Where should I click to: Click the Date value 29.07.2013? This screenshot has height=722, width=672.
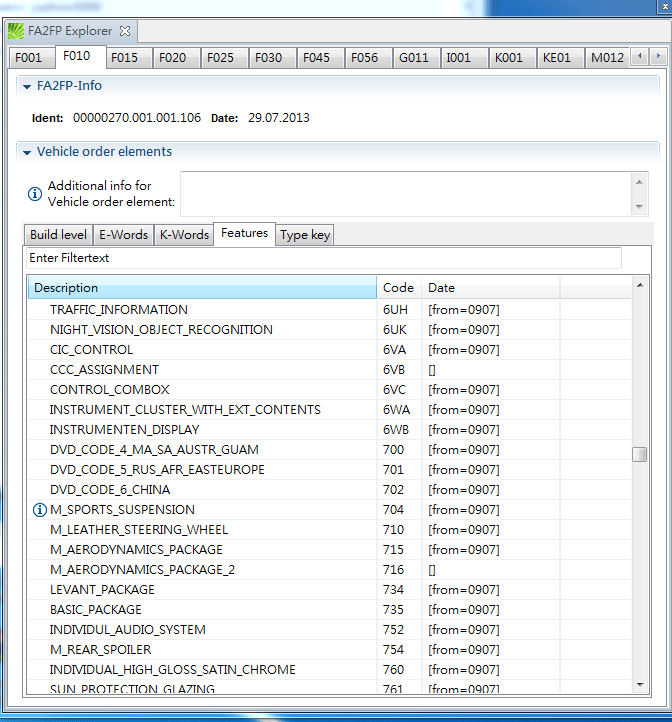(x=279, y=118)
